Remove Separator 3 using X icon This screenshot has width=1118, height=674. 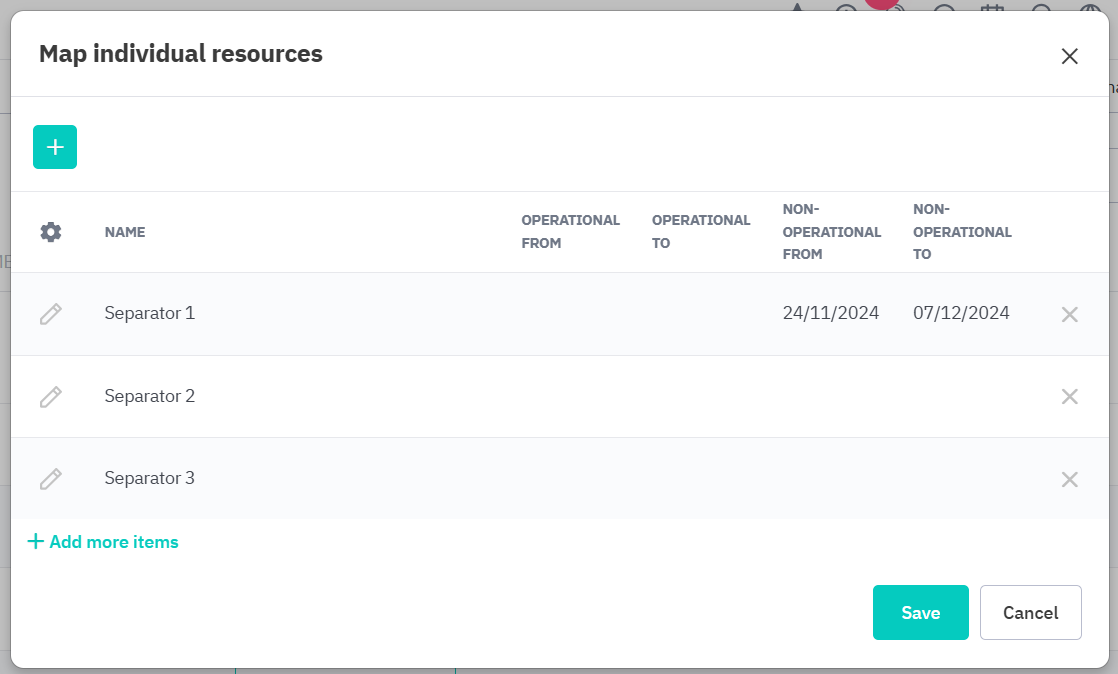(x=1069, y=479)
